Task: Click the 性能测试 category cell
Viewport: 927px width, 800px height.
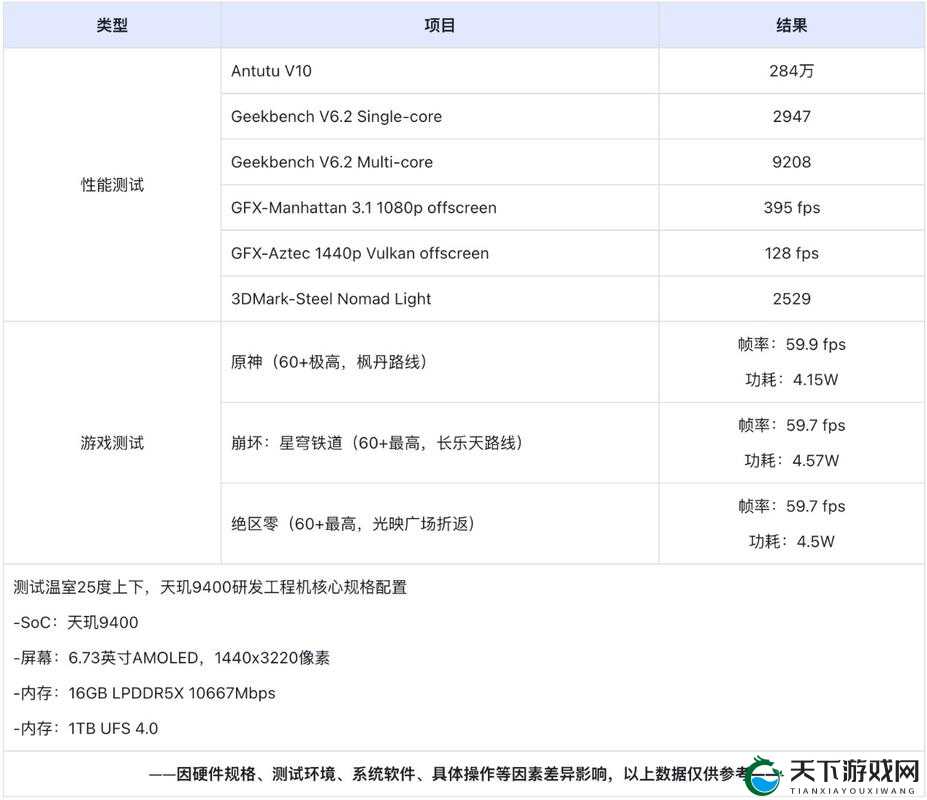Action: coord(112,184)
